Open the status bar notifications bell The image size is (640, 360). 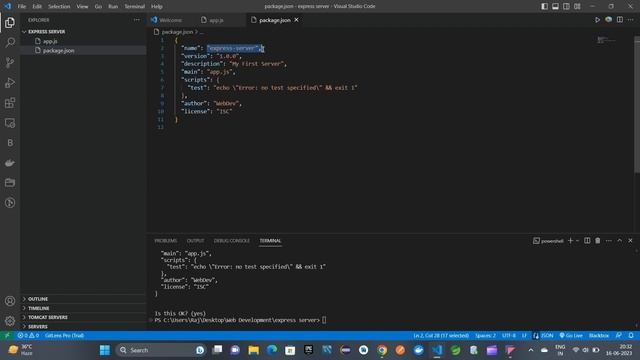tap(631, 336)
